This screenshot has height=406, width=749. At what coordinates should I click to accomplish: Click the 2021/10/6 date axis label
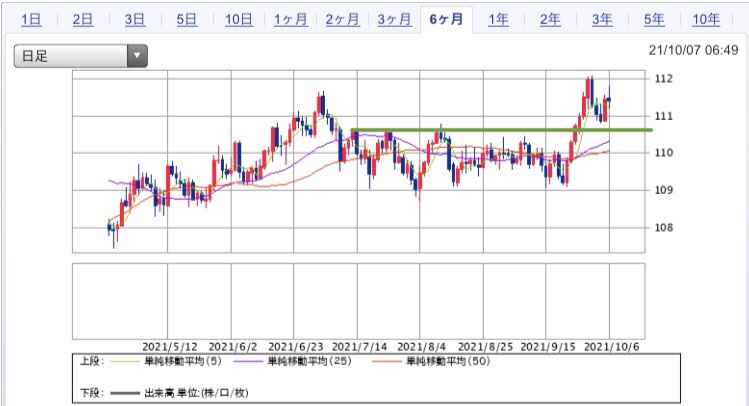pos(611,347)
